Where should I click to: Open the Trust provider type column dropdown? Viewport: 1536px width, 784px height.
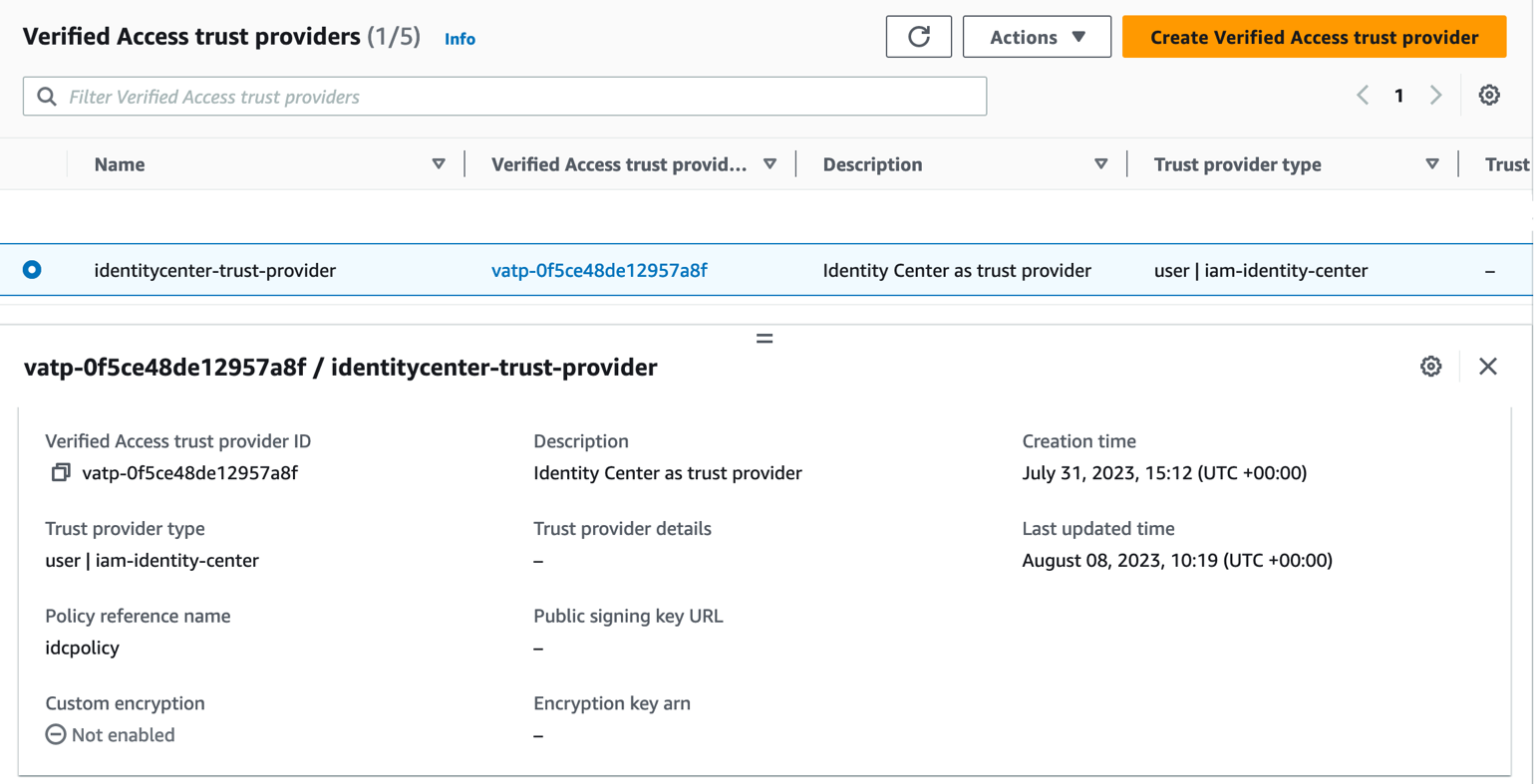tap(1432, 163)
